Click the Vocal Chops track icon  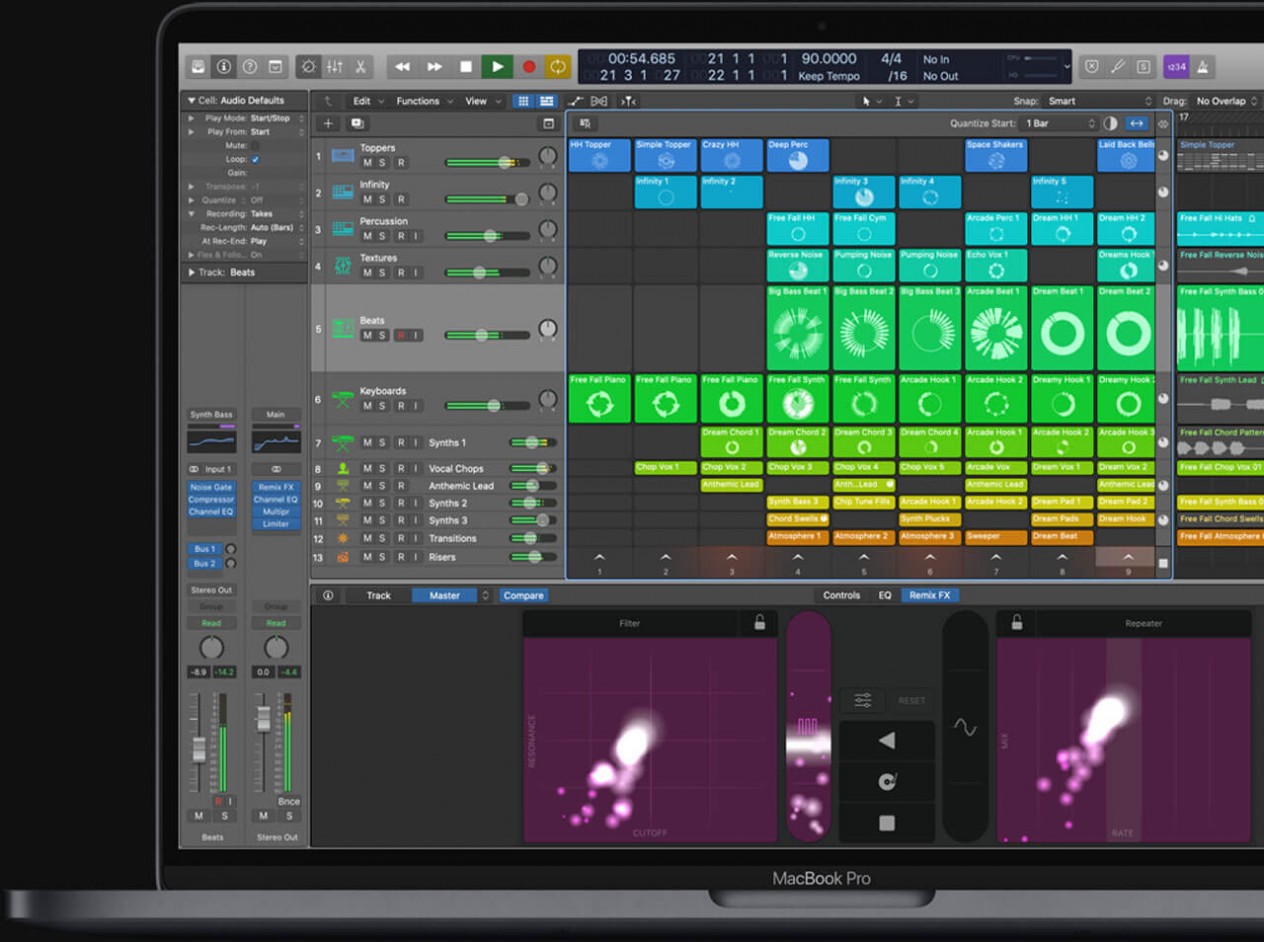pos(343,468)
